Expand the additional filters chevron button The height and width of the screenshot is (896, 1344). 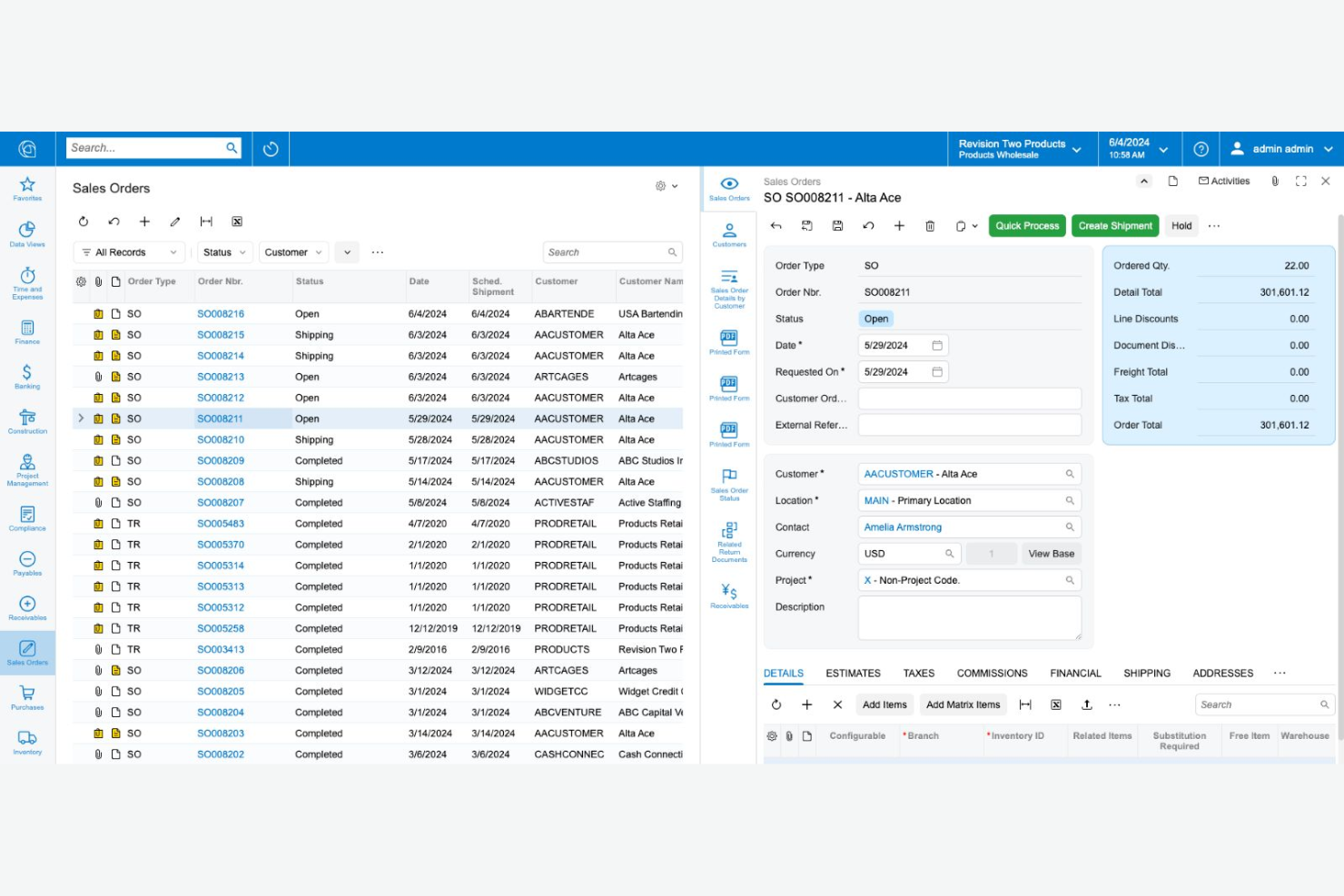tap(347, 252)
